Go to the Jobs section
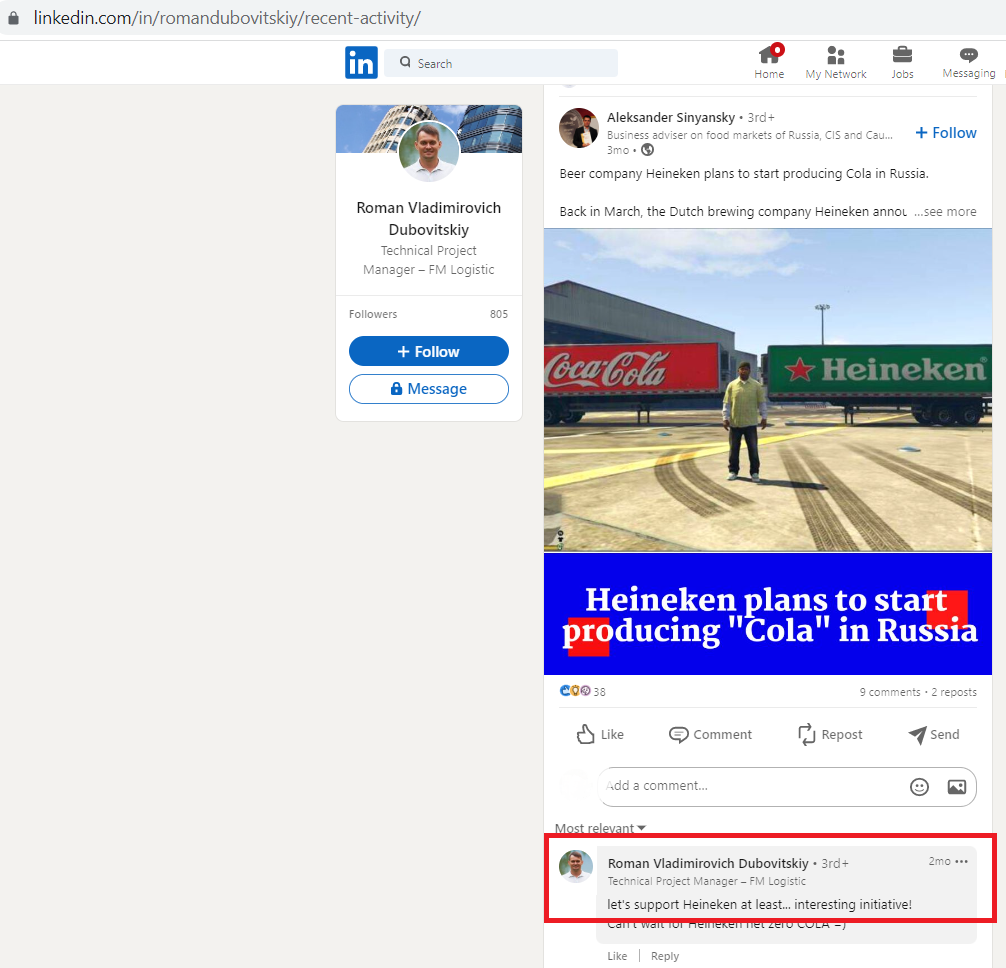 coord(902,63)
